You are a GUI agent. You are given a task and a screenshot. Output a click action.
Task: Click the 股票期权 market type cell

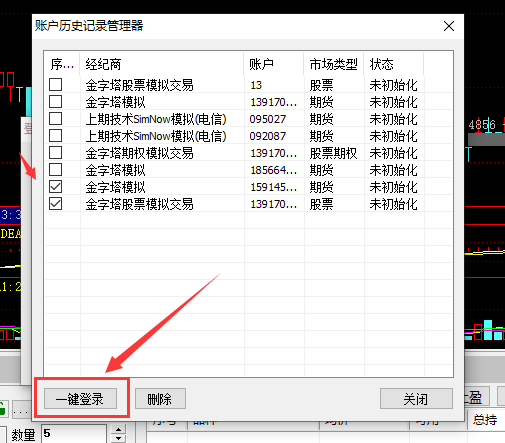point(333,153)
